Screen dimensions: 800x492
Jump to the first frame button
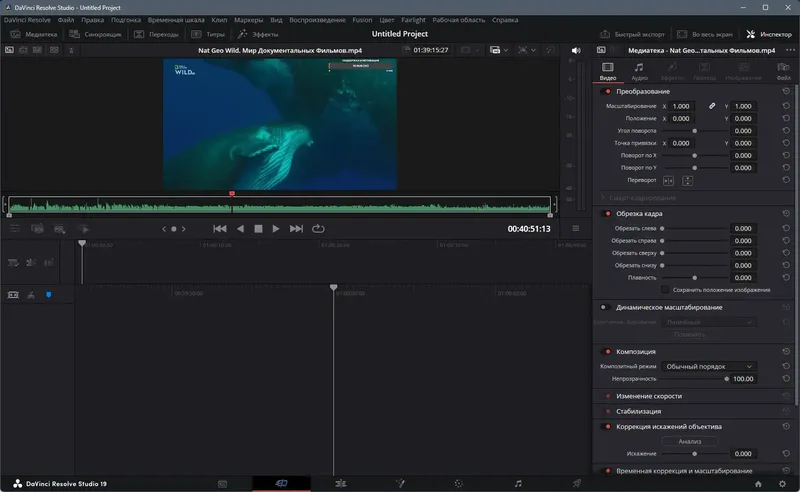[x=220, y=229]
